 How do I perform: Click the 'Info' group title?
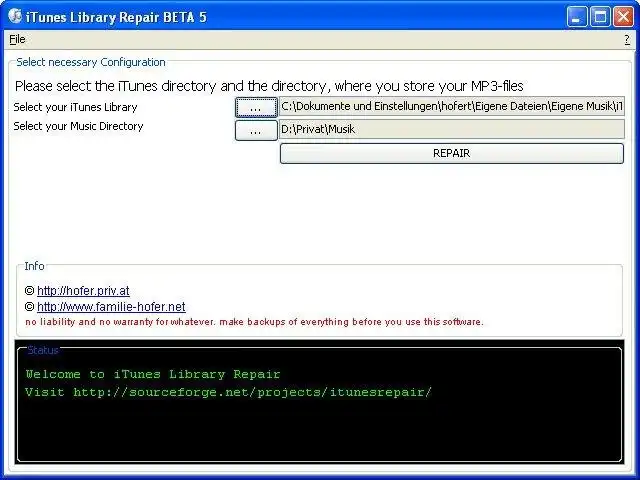[x=34, y=266]
